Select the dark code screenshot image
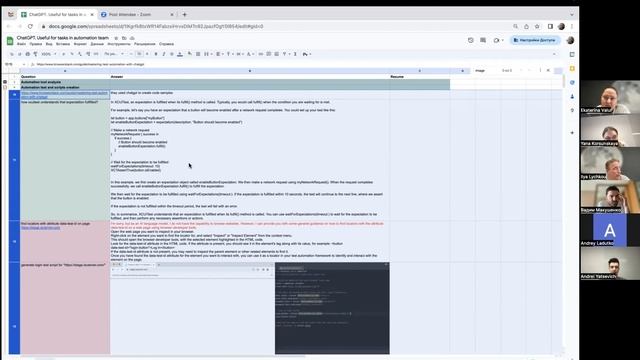Screen dimensions: 640x360 point(332,308)
